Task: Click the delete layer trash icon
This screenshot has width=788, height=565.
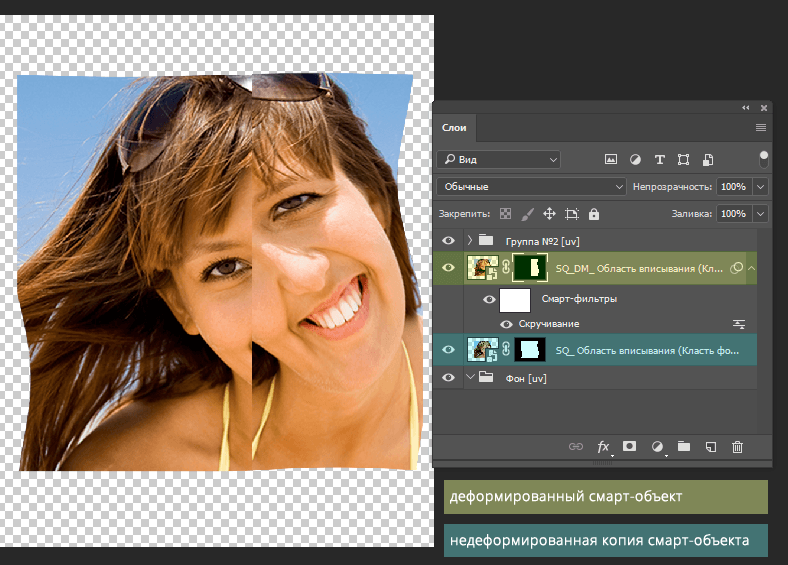Action: (738, 447)
